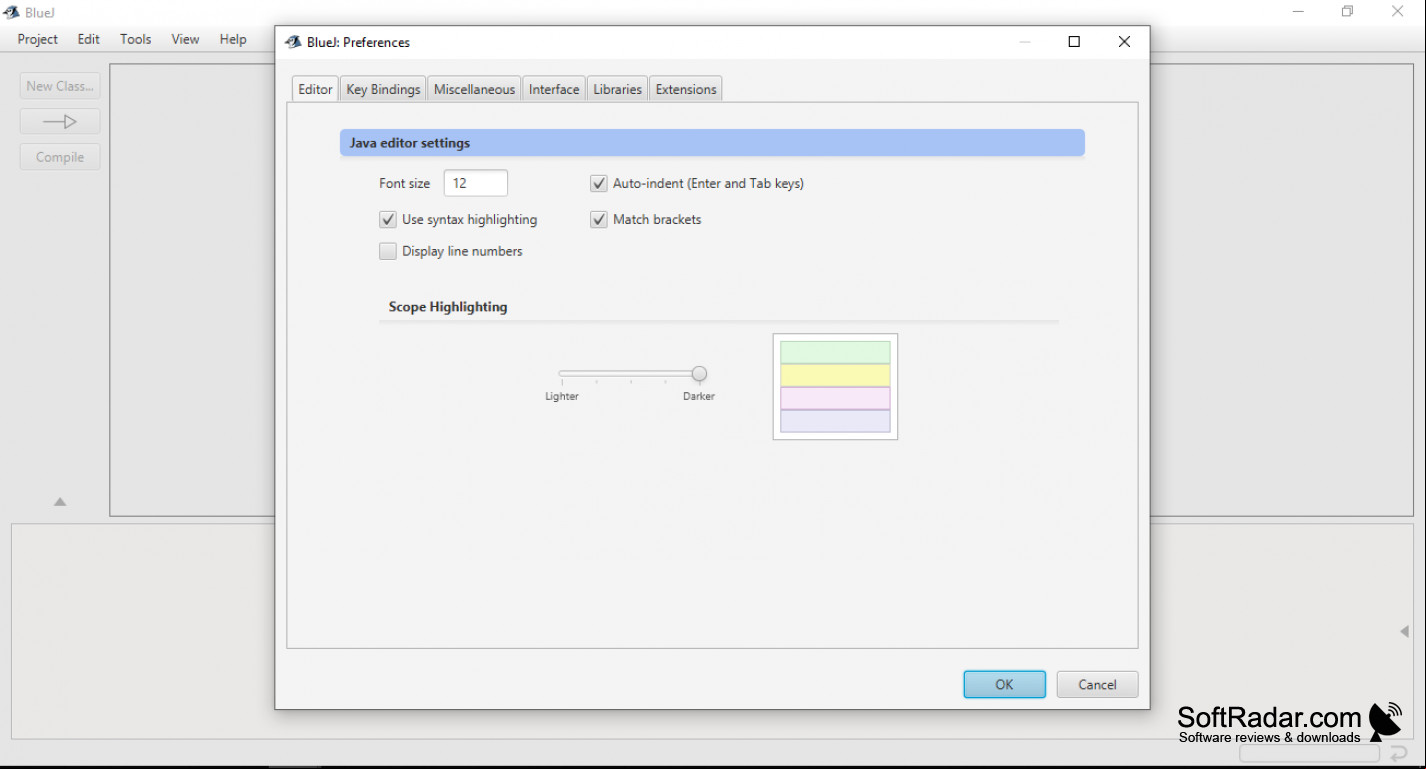Screen dimensions: 1426x769
Task: Enable Display line numbers checkbox
Action: tap(388, 251)
